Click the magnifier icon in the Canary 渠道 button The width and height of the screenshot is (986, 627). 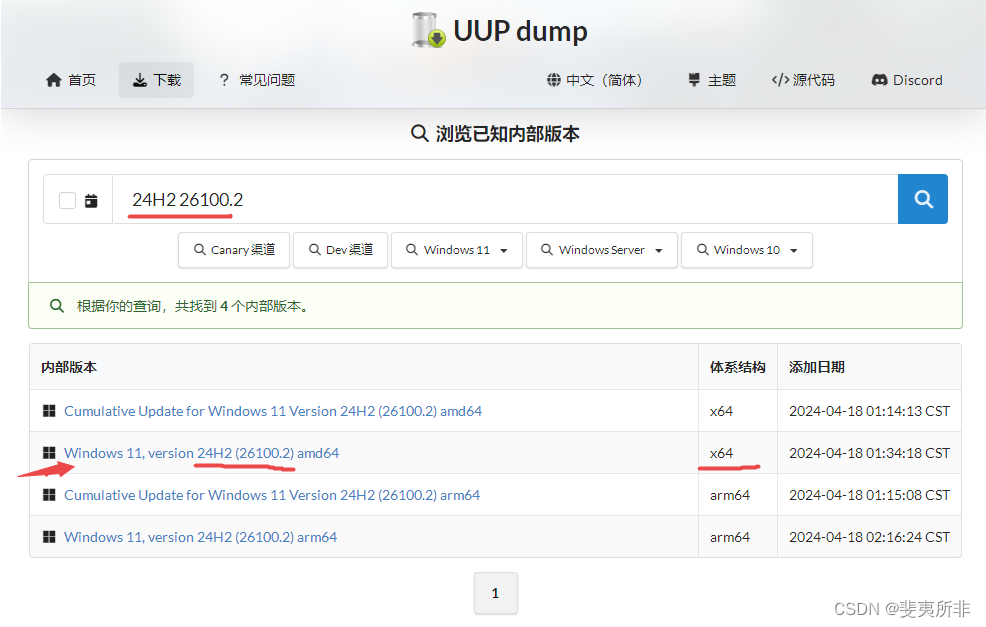coord(200,250)
